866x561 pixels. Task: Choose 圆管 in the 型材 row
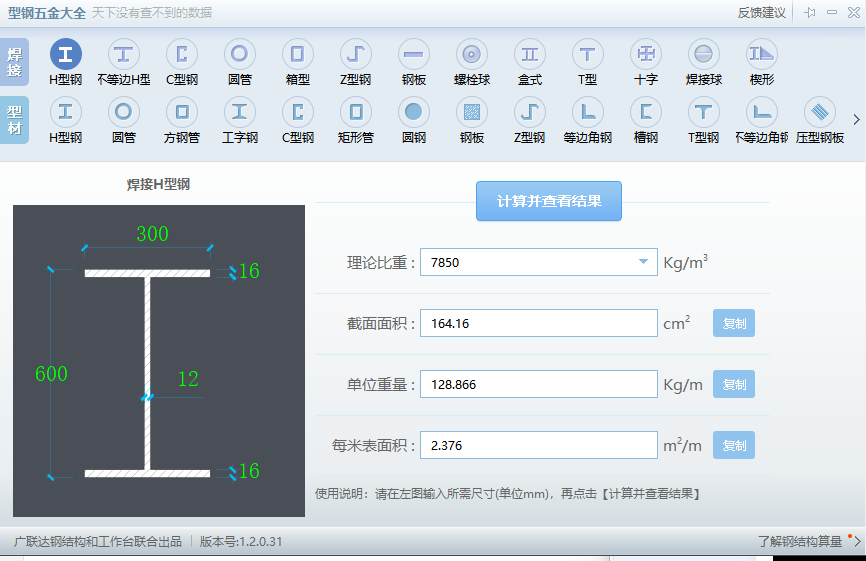click(x=124, y=112)
